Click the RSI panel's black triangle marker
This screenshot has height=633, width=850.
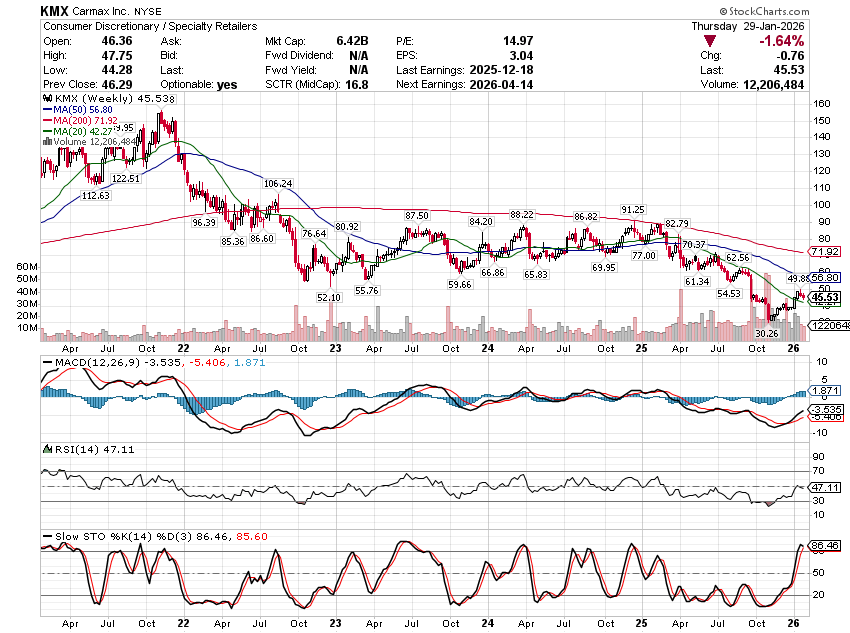point(45,446)
